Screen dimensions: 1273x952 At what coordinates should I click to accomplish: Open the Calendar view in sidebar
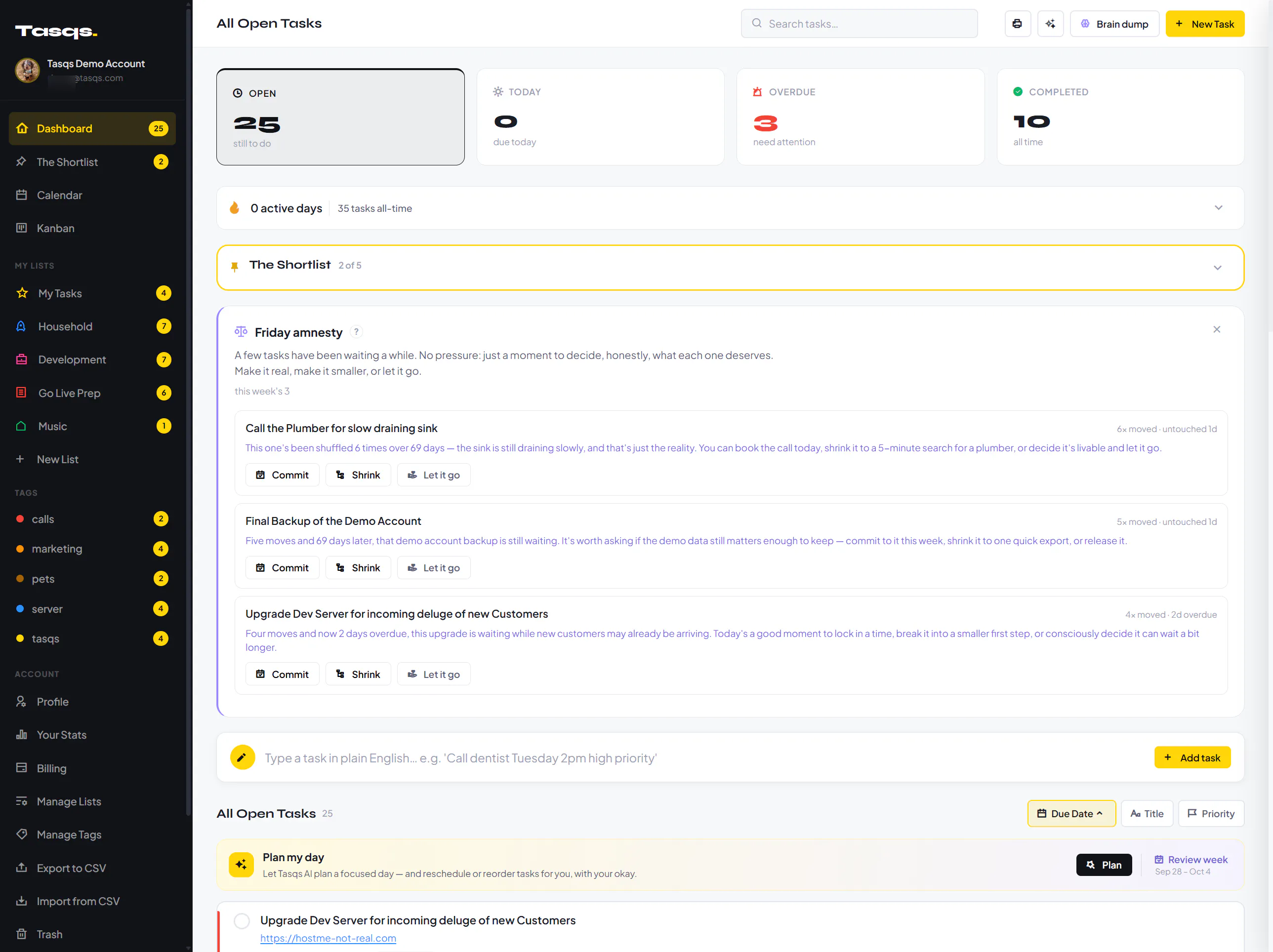92,195
